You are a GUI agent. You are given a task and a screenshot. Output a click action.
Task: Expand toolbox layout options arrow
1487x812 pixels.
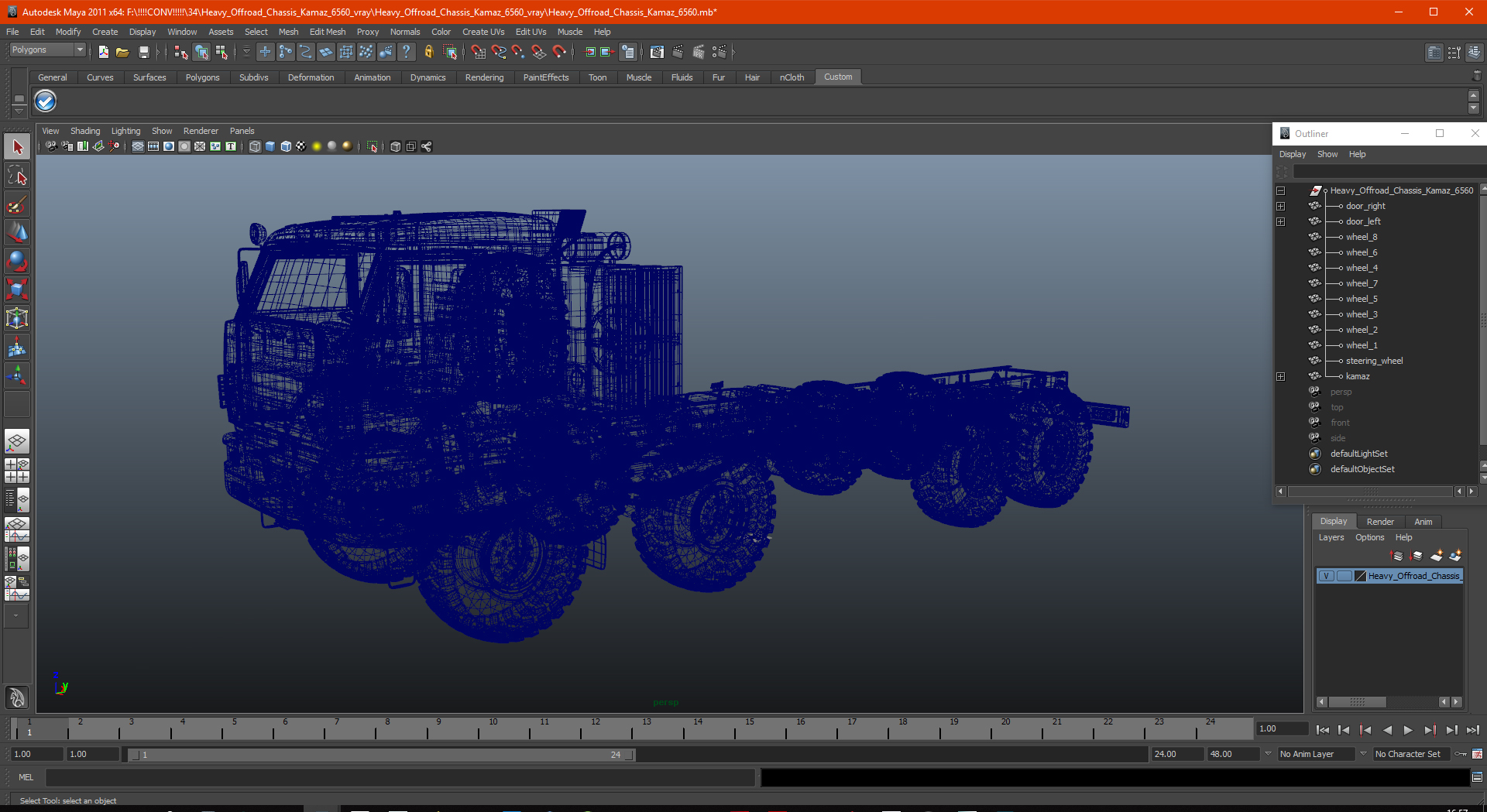16,616
